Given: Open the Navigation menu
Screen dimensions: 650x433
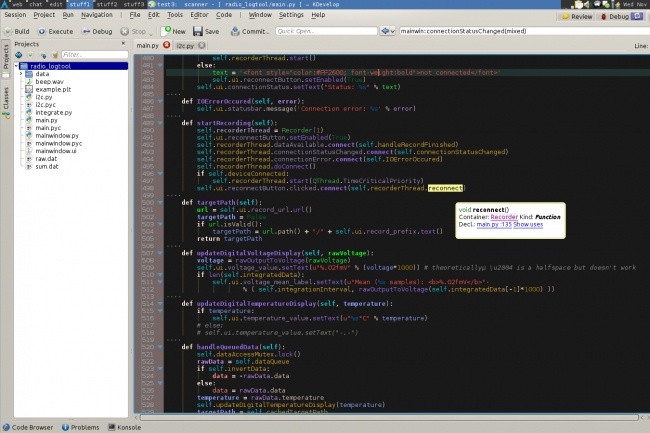Looking at the screenshot, I should [97, 15].
